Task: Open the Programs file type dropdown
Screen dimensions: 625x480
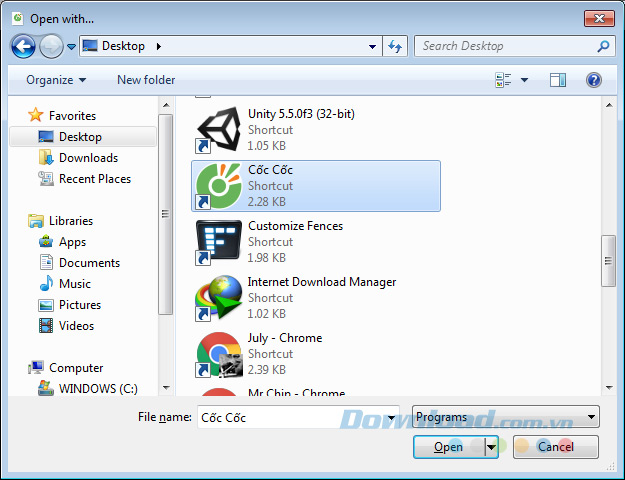Action: pyautogui.click(x=506, y=417)
